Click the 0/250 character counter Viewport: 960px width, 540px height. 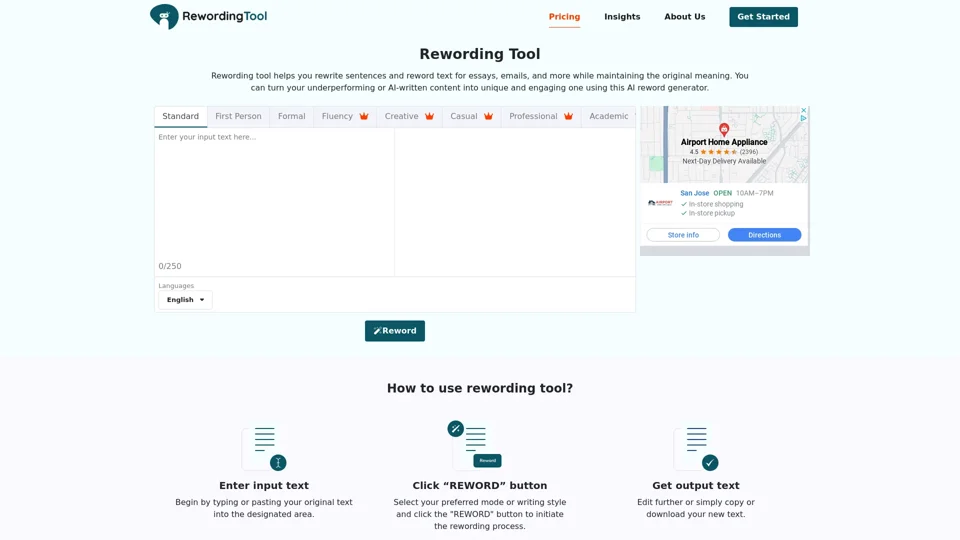point(170,266)
